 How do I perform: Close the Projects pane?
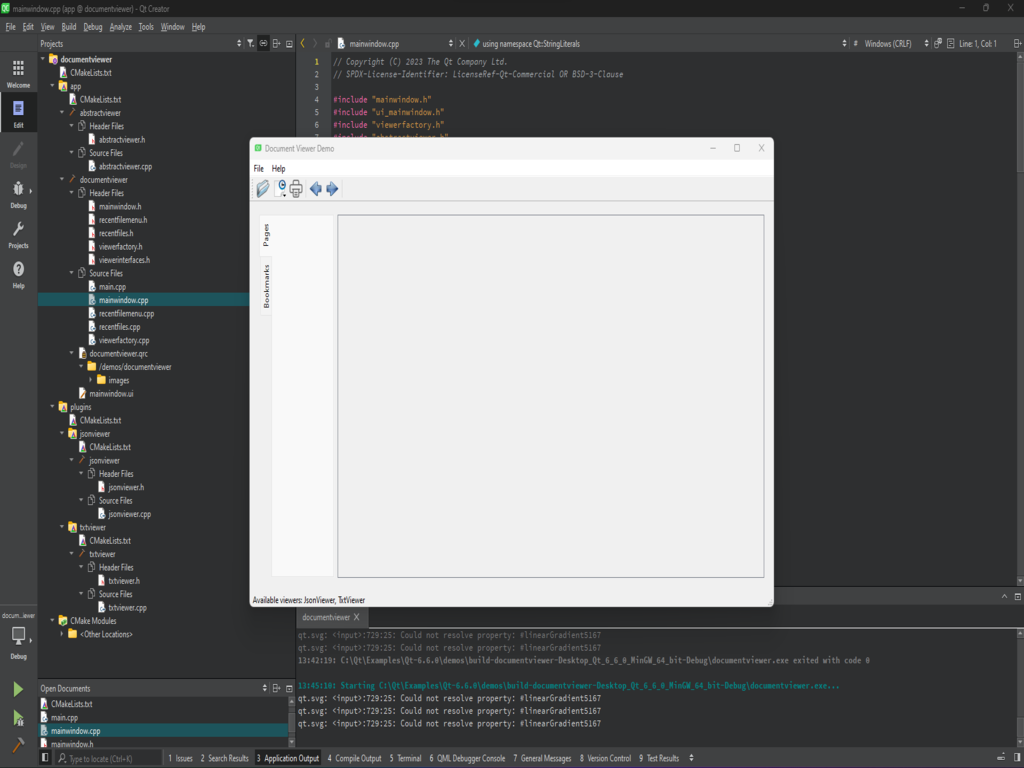coord(289,44)
